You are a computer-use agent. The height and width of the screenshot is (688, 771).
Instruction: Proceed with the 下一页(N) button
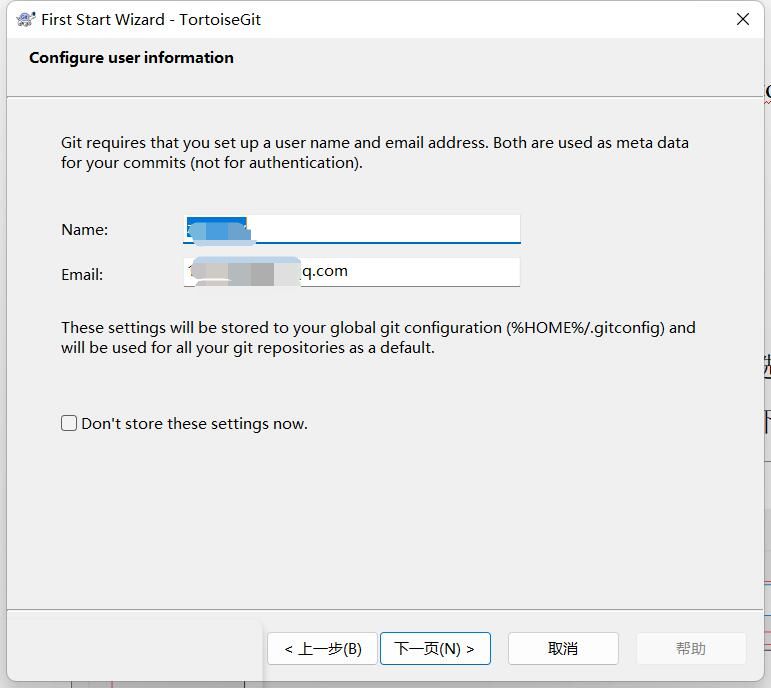click(435, 649)
